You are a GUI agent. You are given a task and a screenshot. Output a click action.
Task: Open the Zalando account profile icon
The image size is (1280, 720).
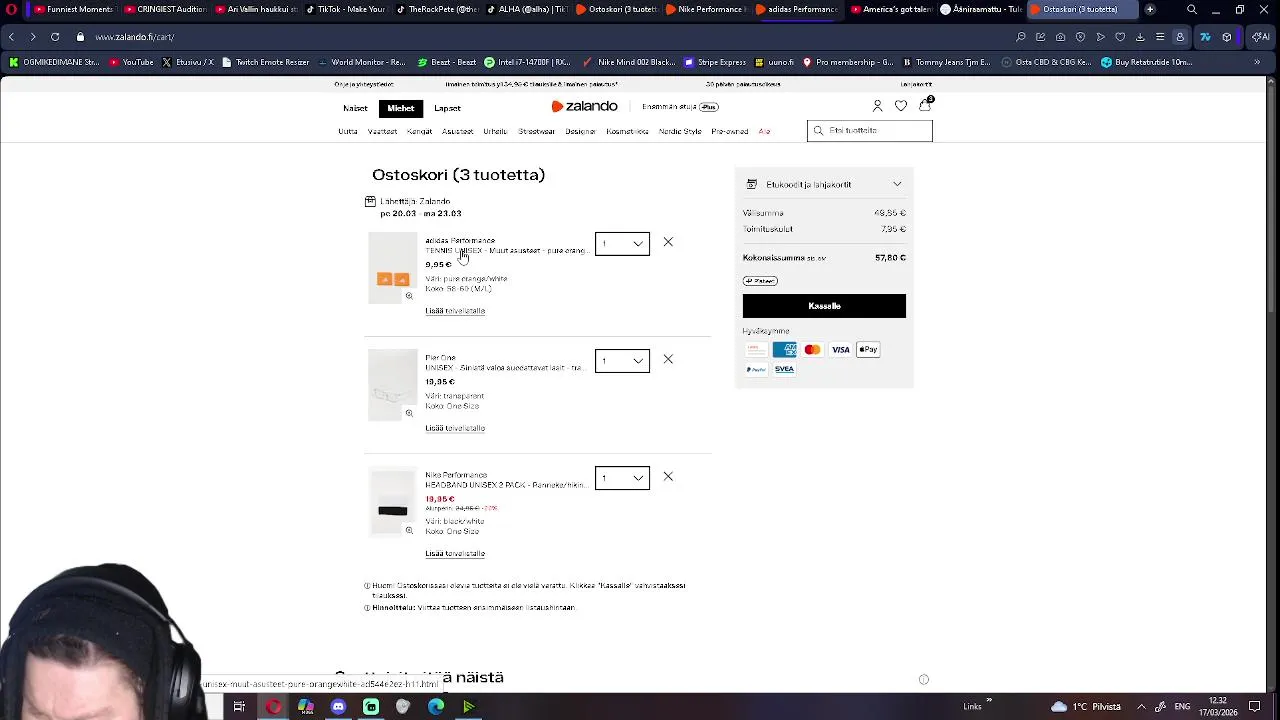point(878,106)
